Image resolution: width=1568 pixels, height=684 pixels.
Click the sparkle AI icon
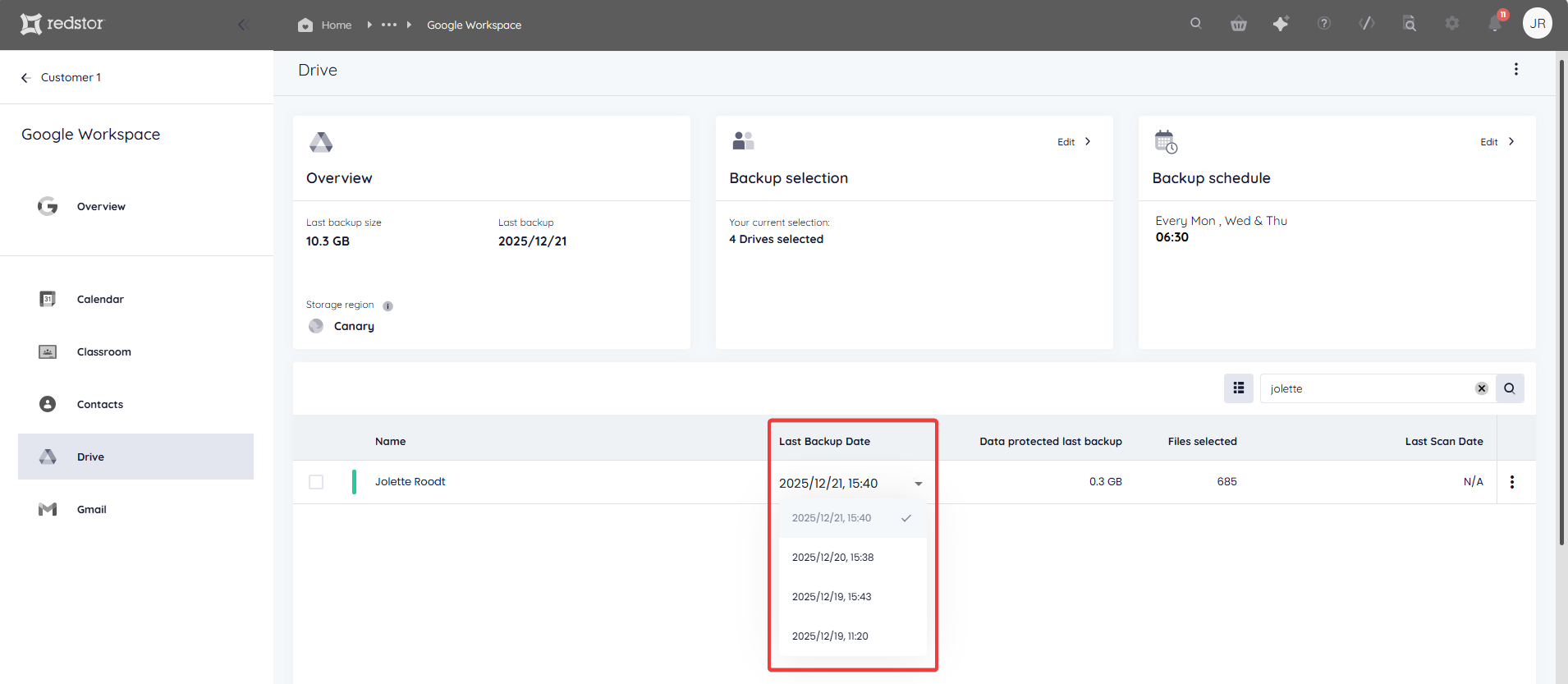[x=1281, y=24]
